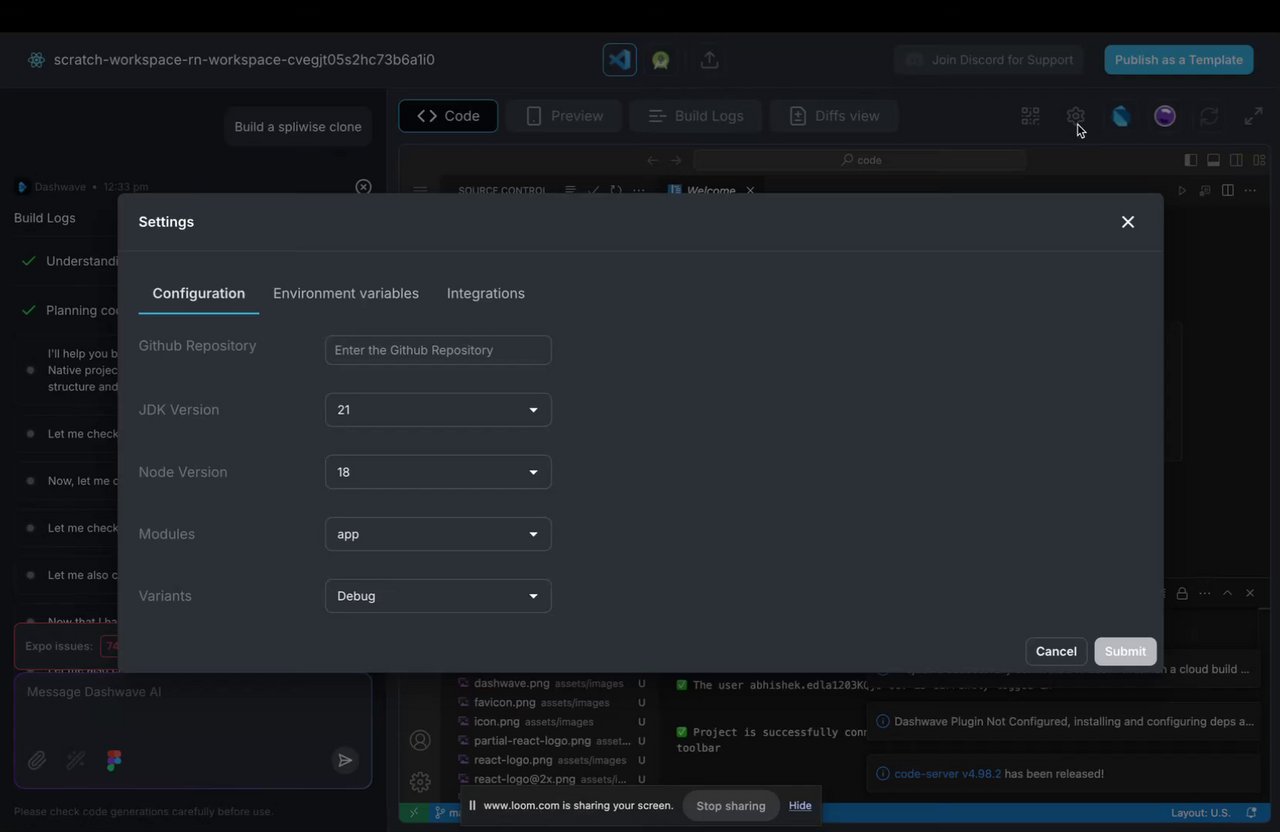Open the VS Code editor icon in header
The image size is (1280, 832).
click(x=620, y=60)
